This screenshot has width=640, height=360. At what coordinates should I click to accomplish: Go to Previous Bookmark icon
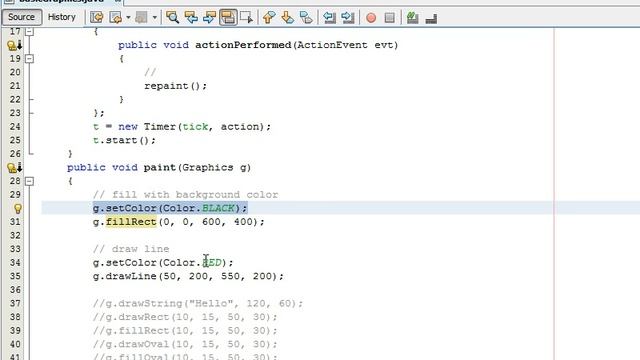pos(269,17)
